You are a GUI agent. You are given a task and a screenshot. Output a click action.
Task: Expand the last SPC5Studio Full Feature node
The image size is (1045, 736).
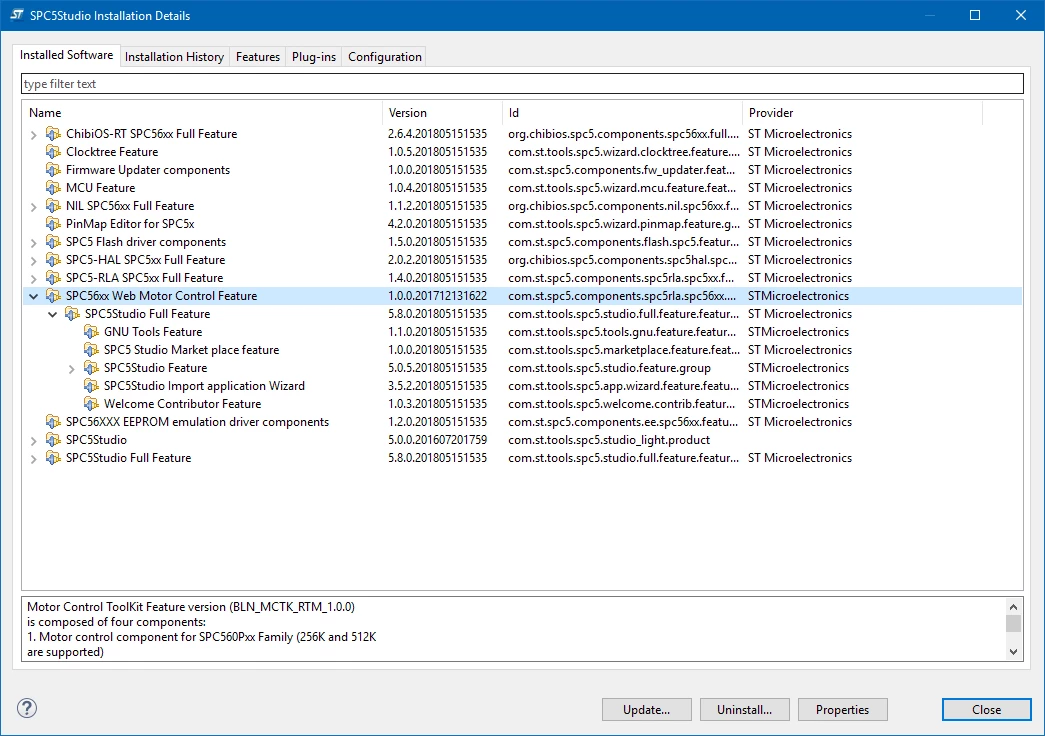click(33, 459)
